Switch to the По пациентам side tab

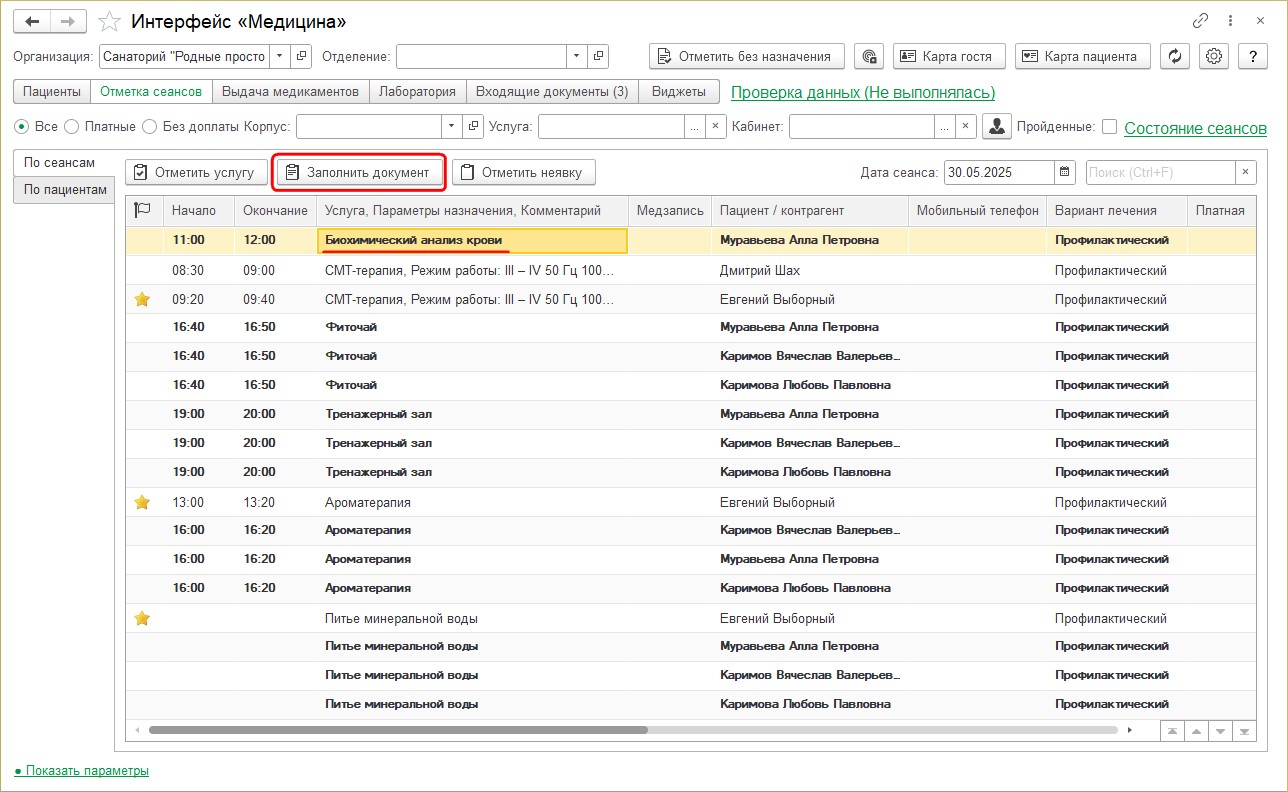[65, 189]
